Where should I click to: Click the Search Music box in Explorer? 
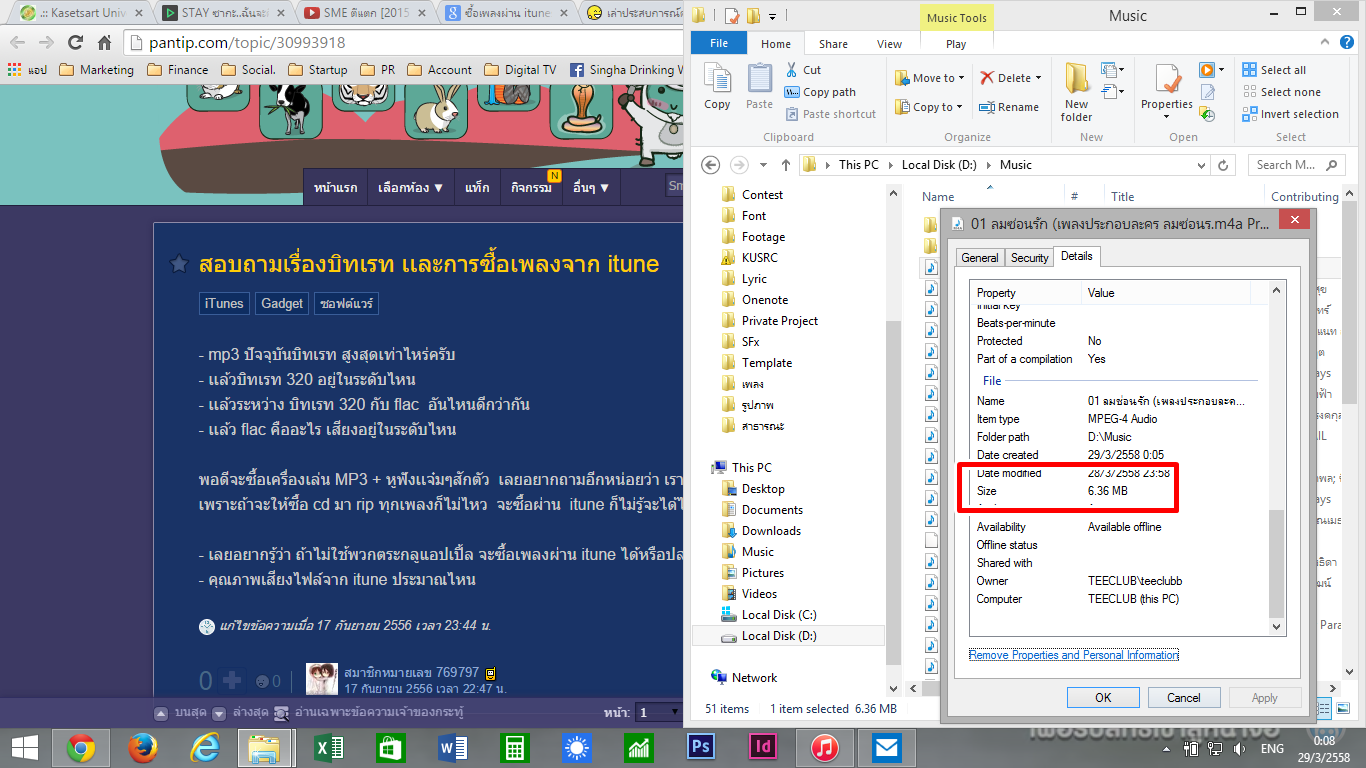[1296, 165]
